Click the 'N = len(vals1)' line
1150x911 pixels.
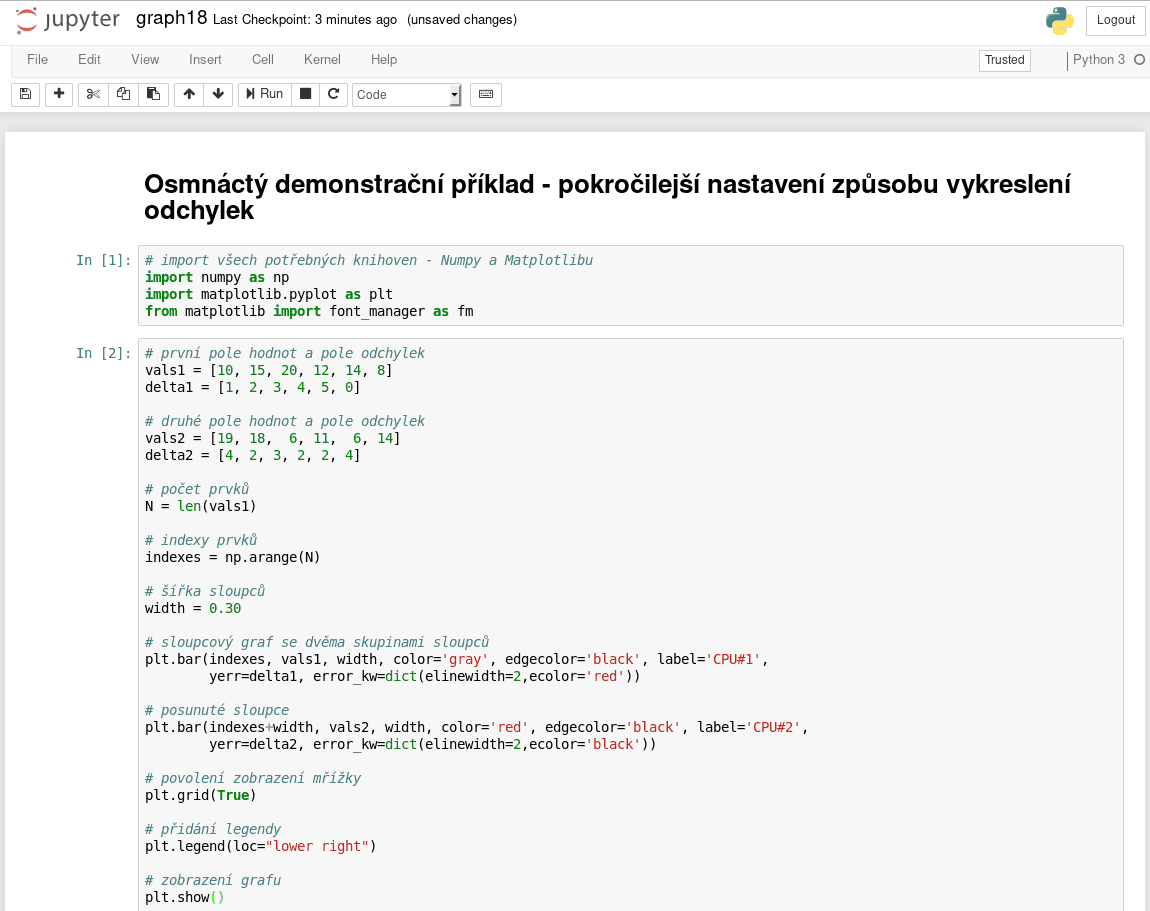201,506
